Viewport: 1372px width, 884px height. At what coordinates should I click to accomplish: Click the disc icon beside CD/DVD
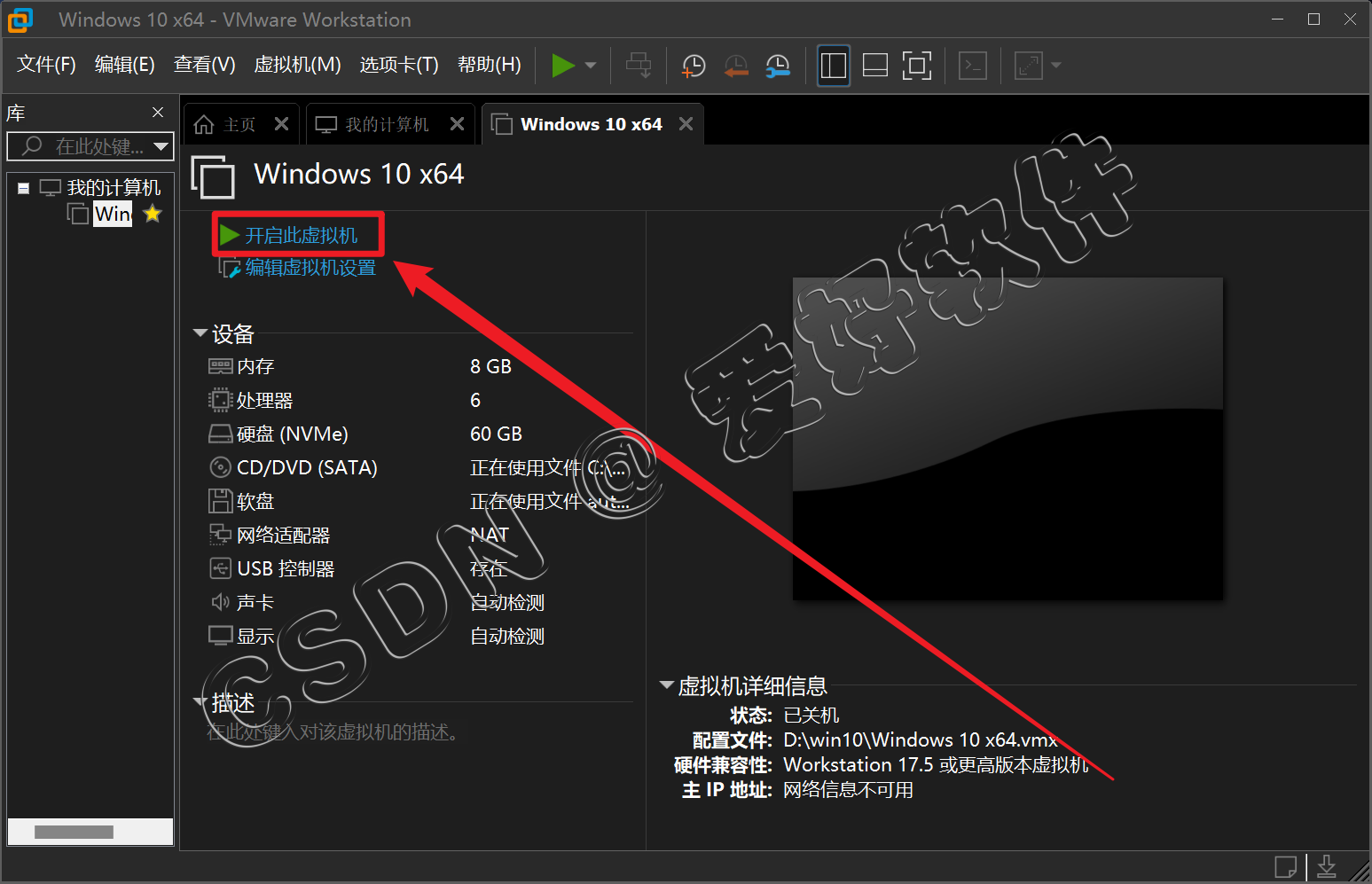point(220,467)
